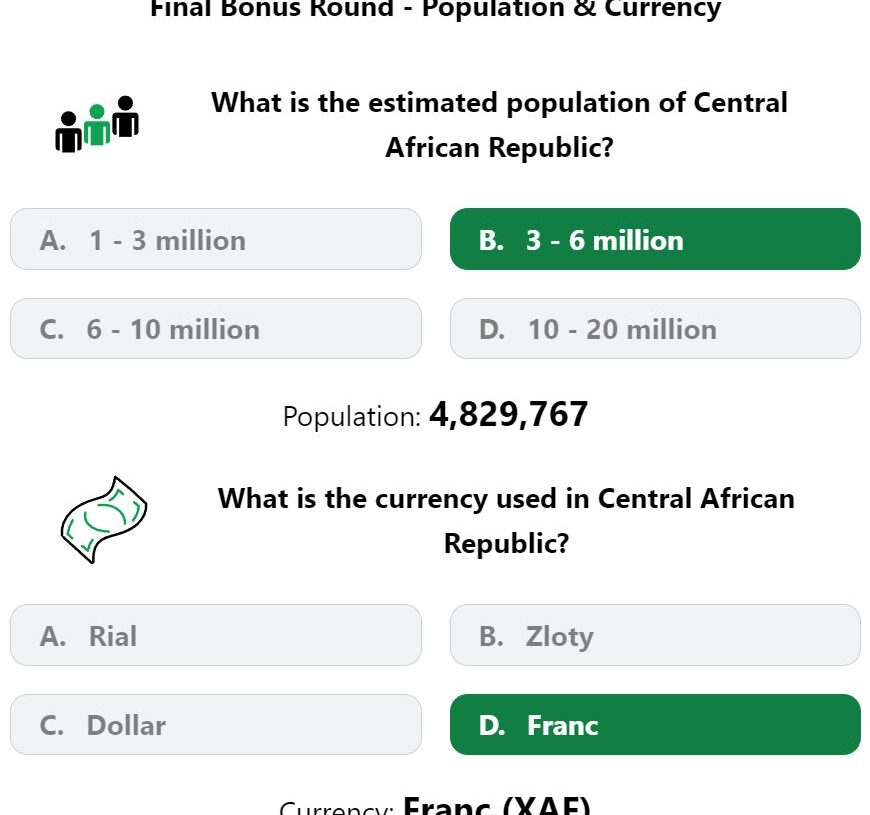The height and width of the screenshot is (815, 870).
Task: Click the "Population:" label text
Action: click(x=351, y=417)
